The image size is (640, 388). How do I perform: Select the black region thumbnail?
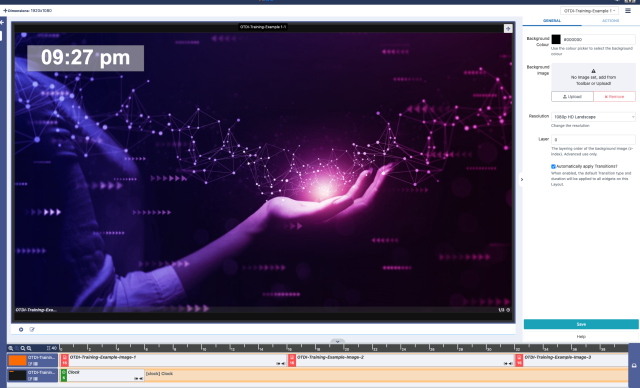pos(18,375)
